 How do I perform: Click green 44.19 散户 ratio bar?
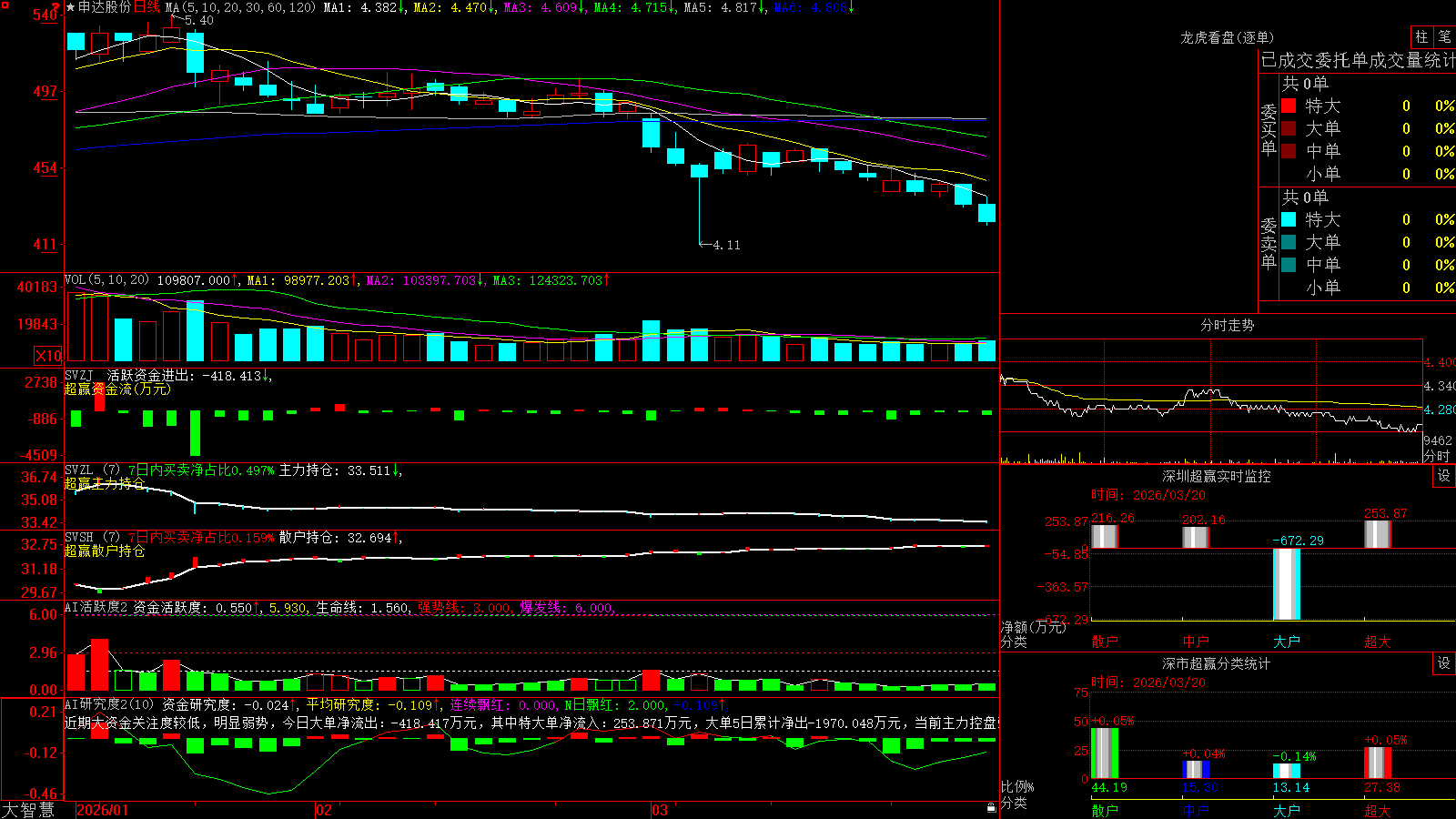click(1105, 753)
